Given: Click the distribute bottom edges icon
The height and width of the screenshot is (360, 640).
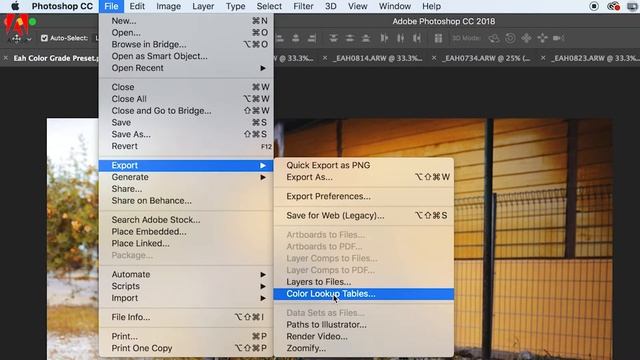Looking at the screenshot, I should point(366,38).
